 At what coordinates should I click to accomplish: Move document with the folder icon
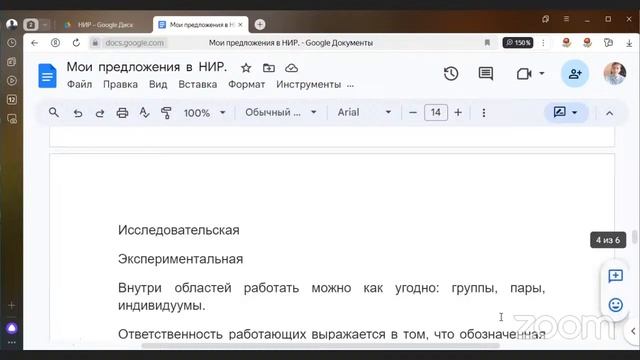point(269,68)
